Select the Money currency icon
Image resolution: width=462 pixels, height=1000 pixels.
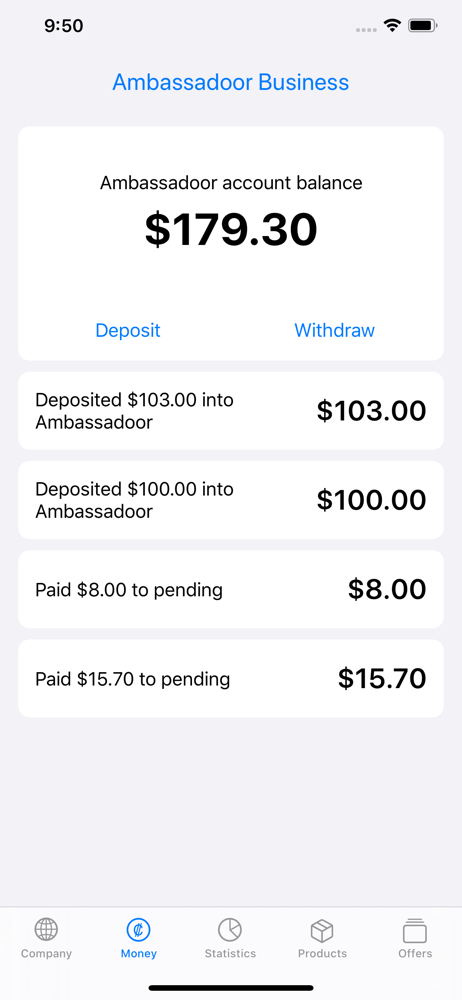coord(138,930)
